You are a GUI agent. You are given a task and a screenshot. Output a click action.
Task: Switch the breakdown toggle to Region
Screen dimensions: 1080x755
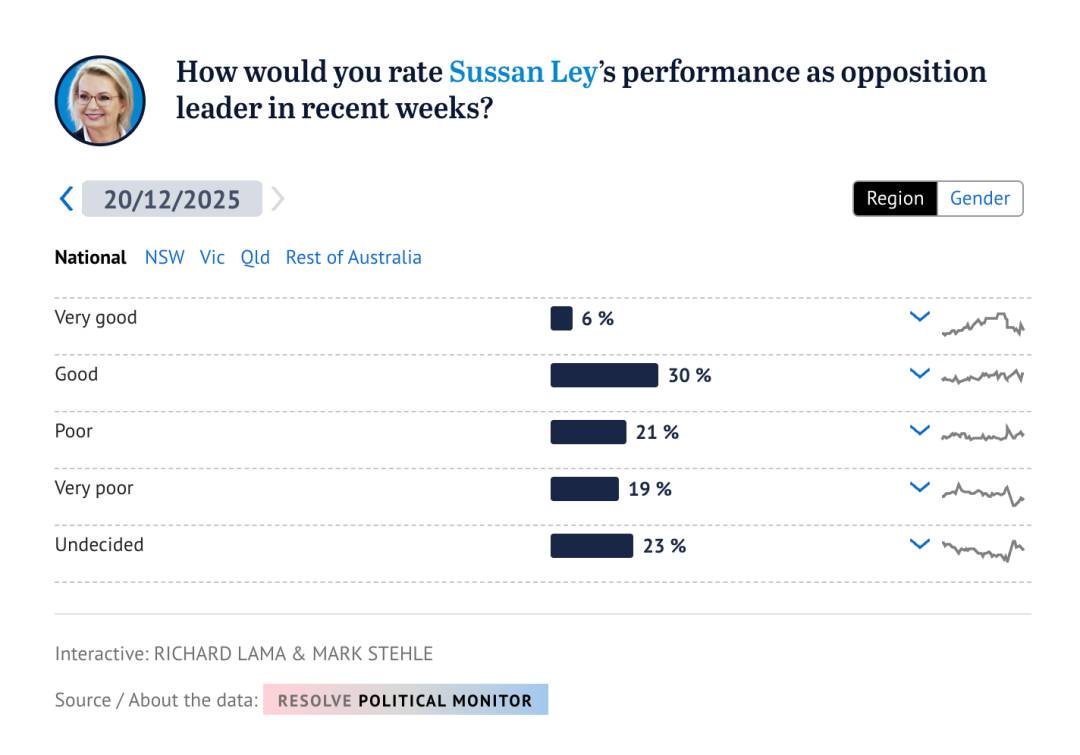(x=895, y=198)
